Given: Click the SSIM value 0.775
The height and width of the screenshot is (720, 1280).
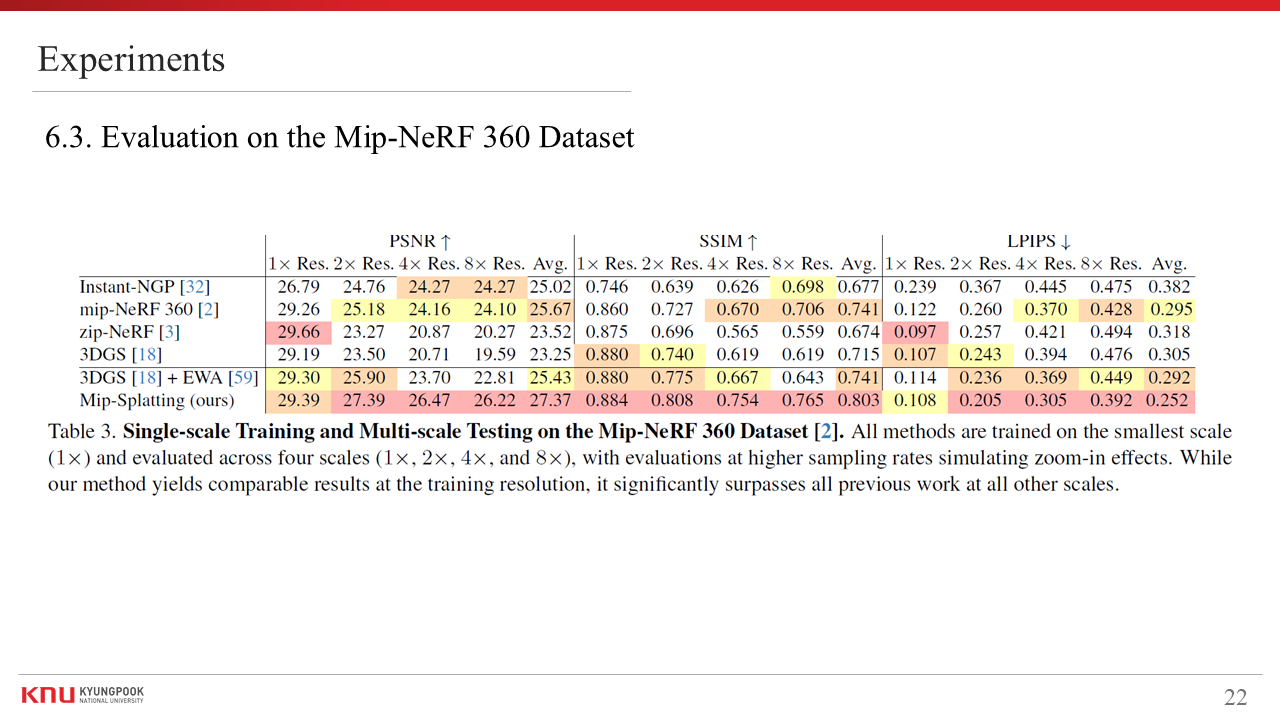Looking at the screenshot, I should [672, 377].
